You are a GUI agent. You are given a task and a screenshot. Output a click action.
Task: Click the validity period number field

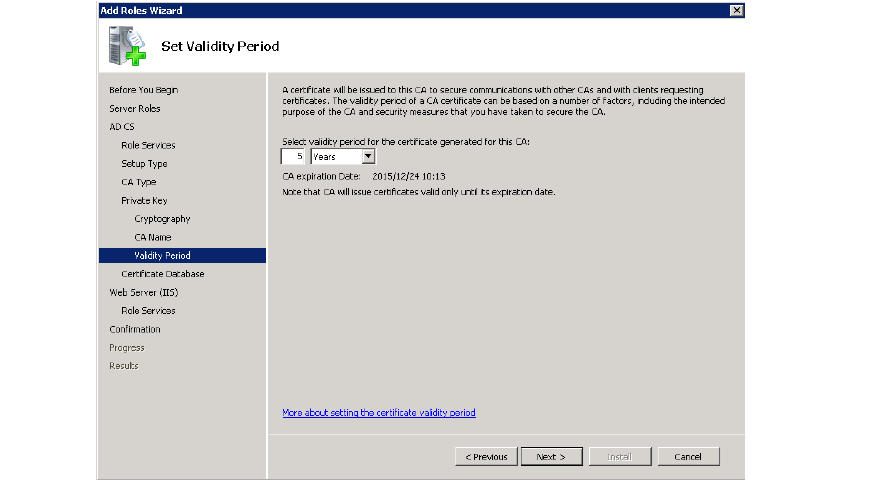(x=294, y=157)
